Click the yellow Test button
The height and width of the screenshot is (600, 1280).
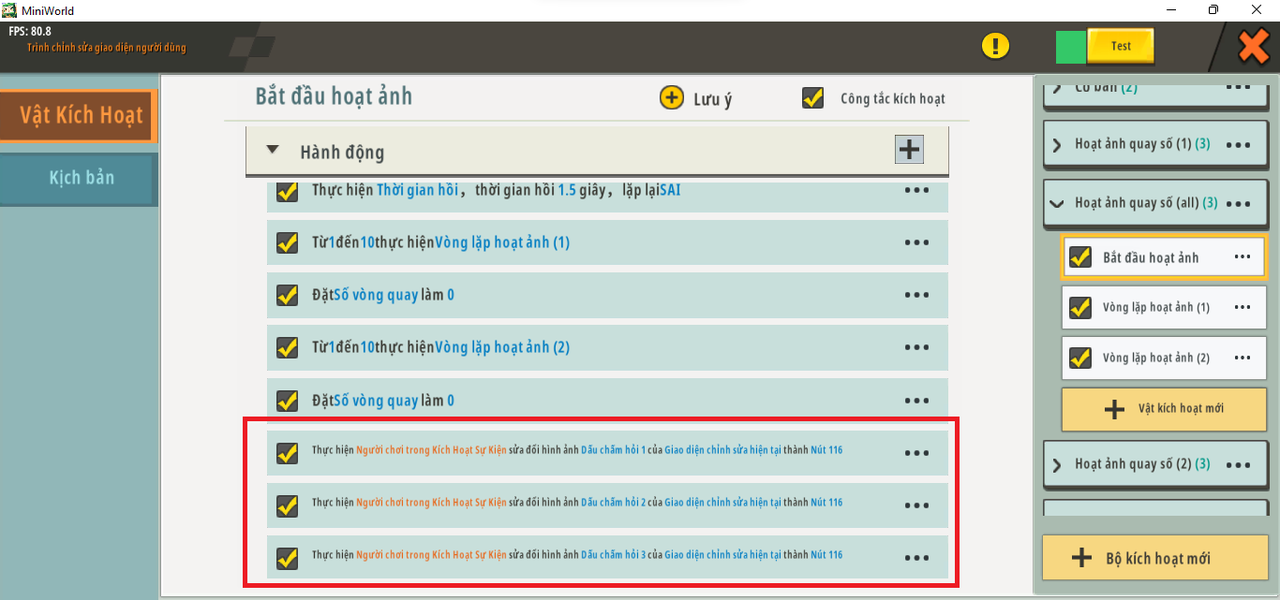[x=1120, y=46]
